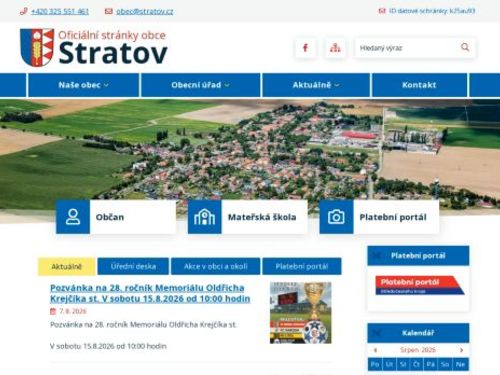Switch to the Platební portál tab
The image size is (500, 375).
coord(302,266)
